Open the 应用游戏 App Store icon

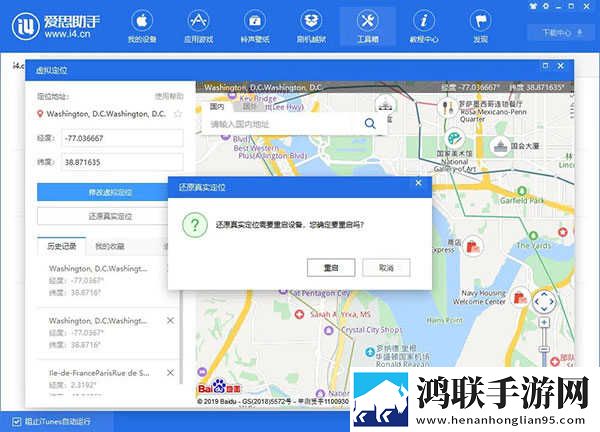(198, 21)
